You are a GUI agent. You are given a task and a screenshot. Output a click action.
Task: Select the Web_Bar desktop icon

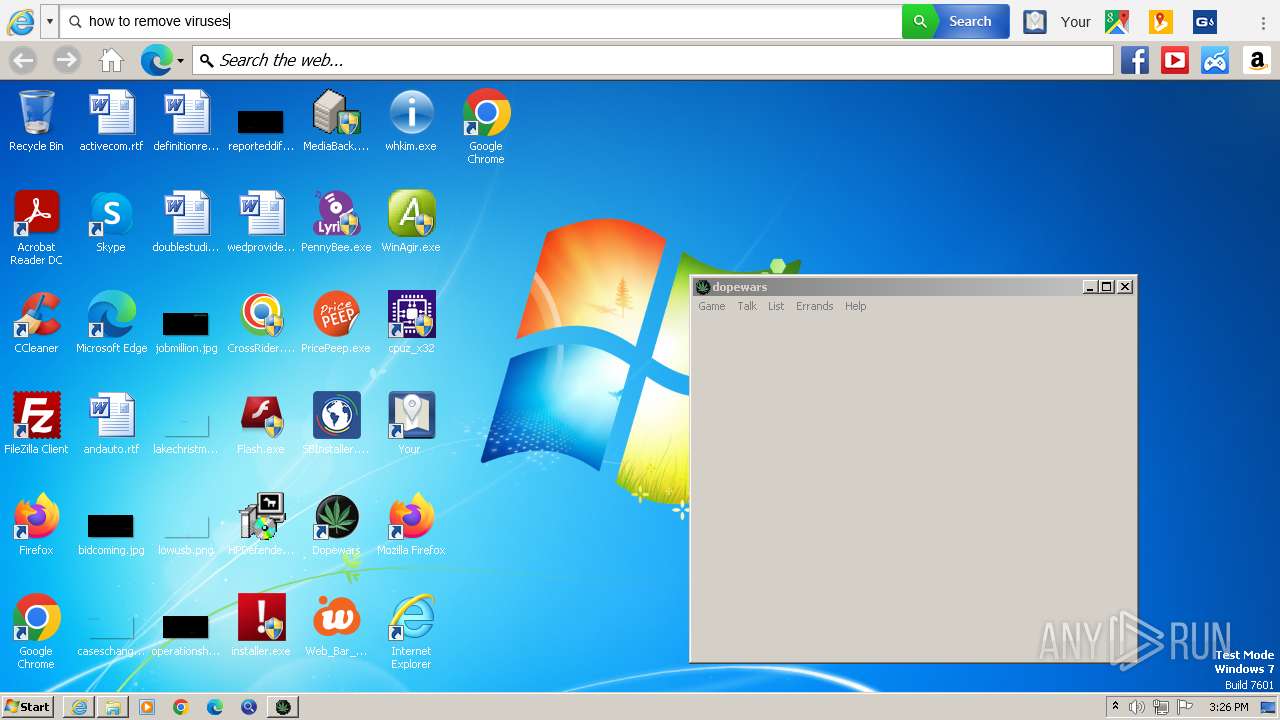click(336, 626)
